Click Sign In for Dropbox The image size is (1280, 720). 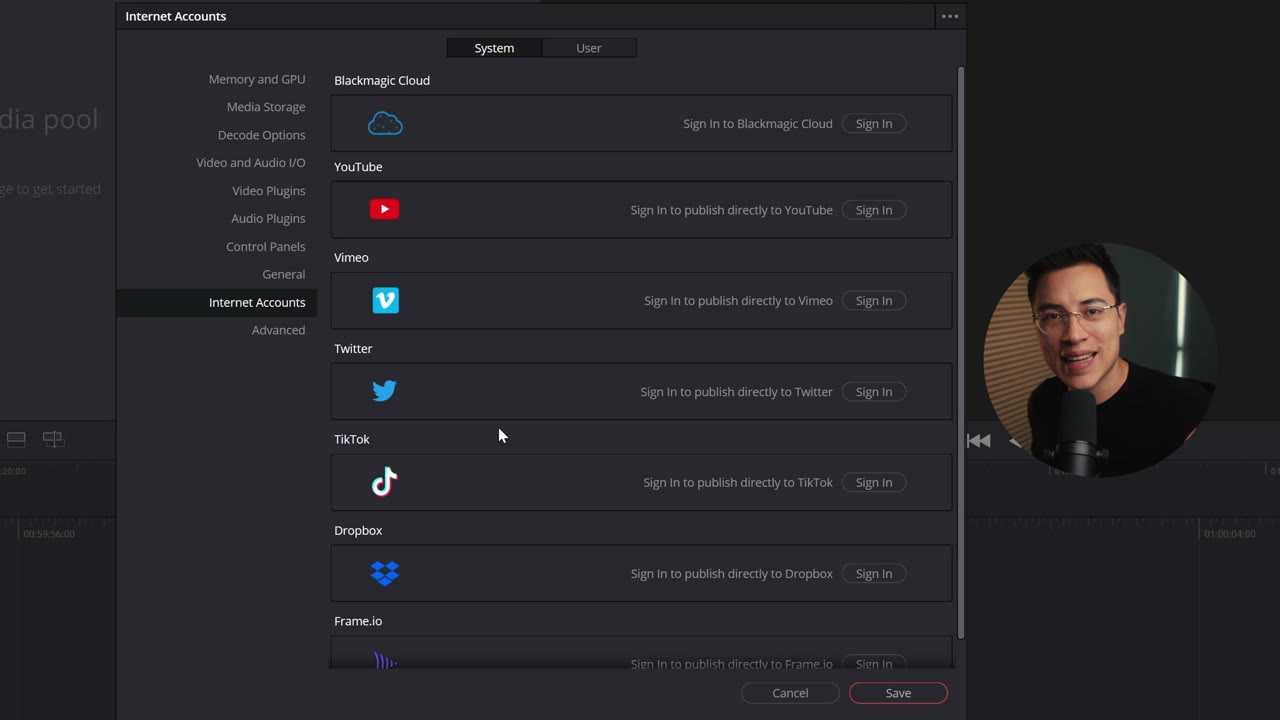[874, 574]
